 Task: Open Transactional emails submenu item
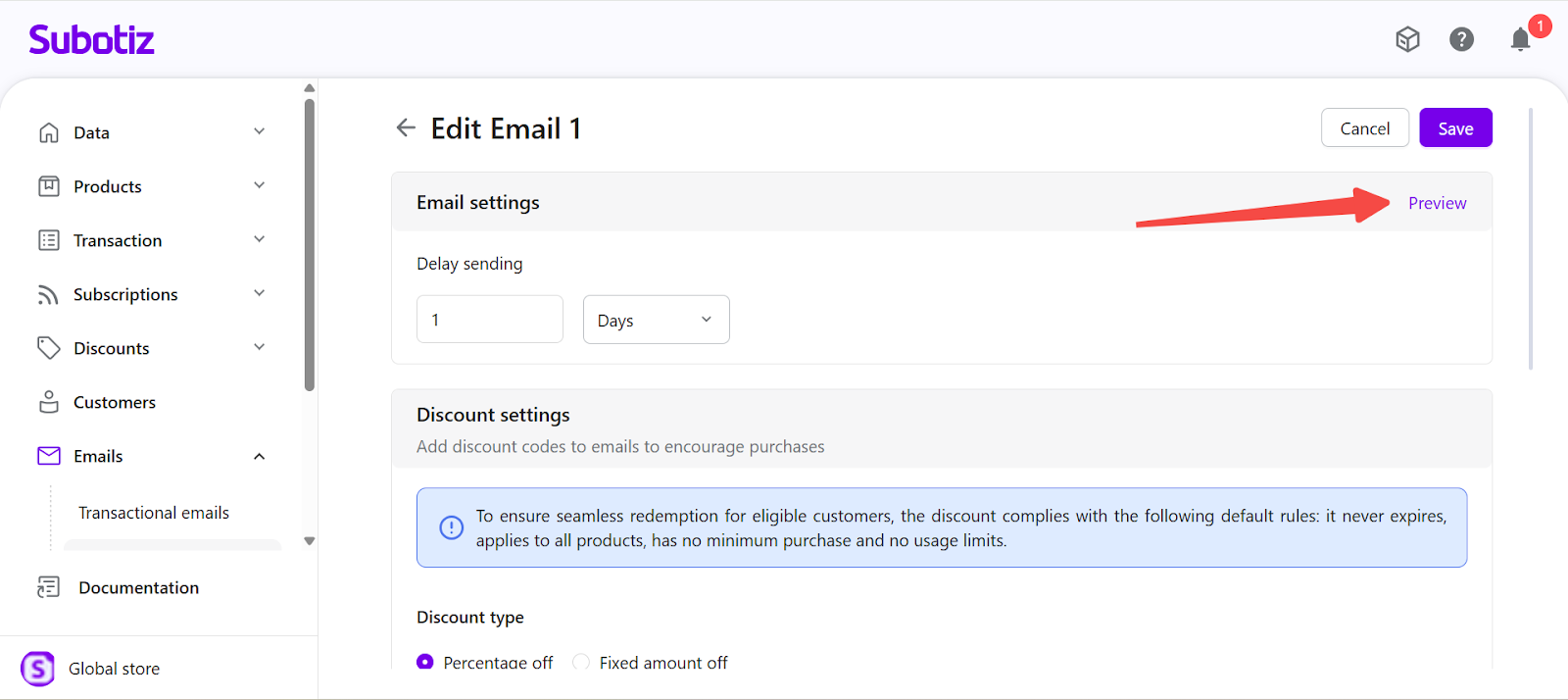click(154, 513)
